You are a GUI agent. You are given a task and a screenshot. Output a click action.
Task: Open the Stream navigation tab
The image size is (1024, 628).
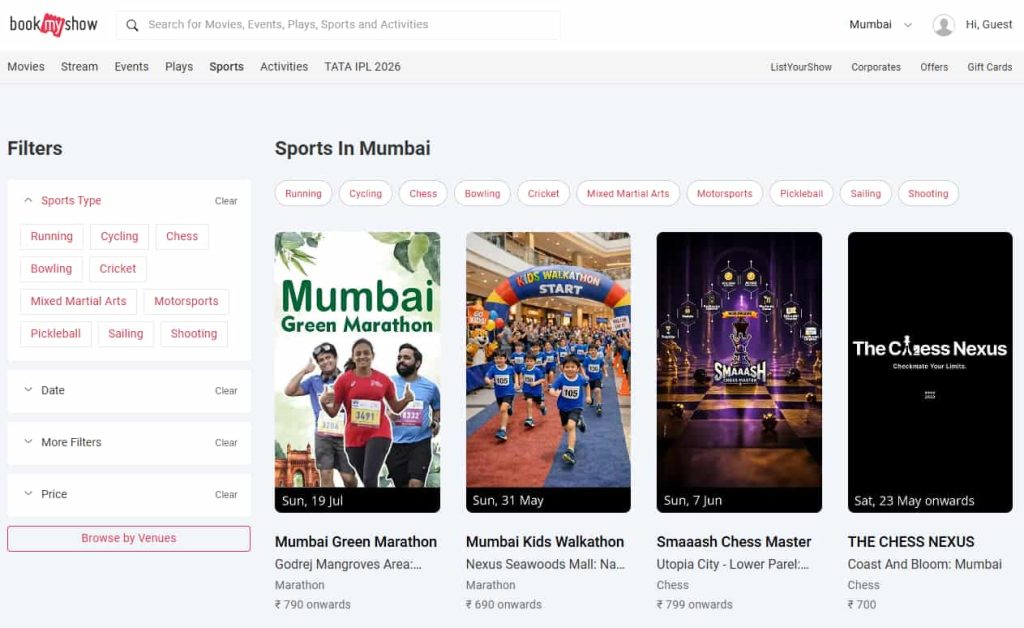click(x=79, y=67)
